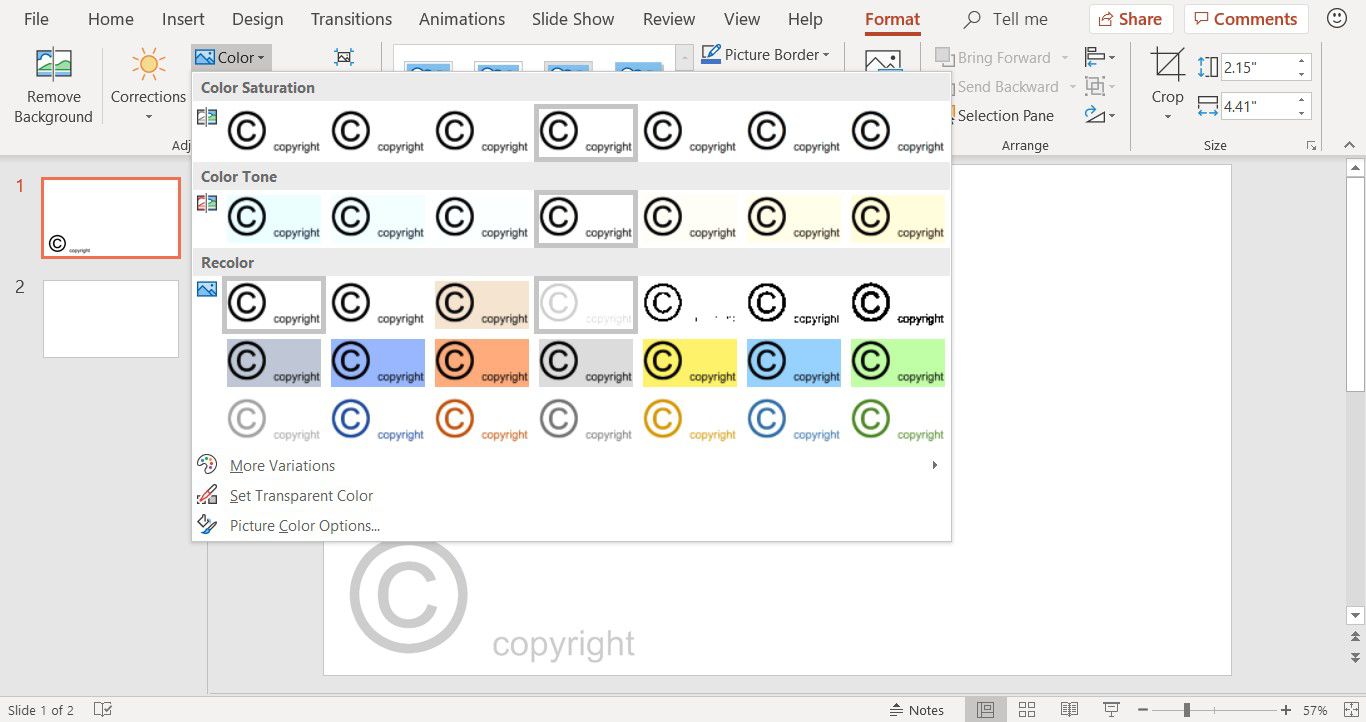Image resolution: width=1366 pixels, height=722 pixels.
Task: Open the Send Backward dropdown arrow
Action: 1072,86
